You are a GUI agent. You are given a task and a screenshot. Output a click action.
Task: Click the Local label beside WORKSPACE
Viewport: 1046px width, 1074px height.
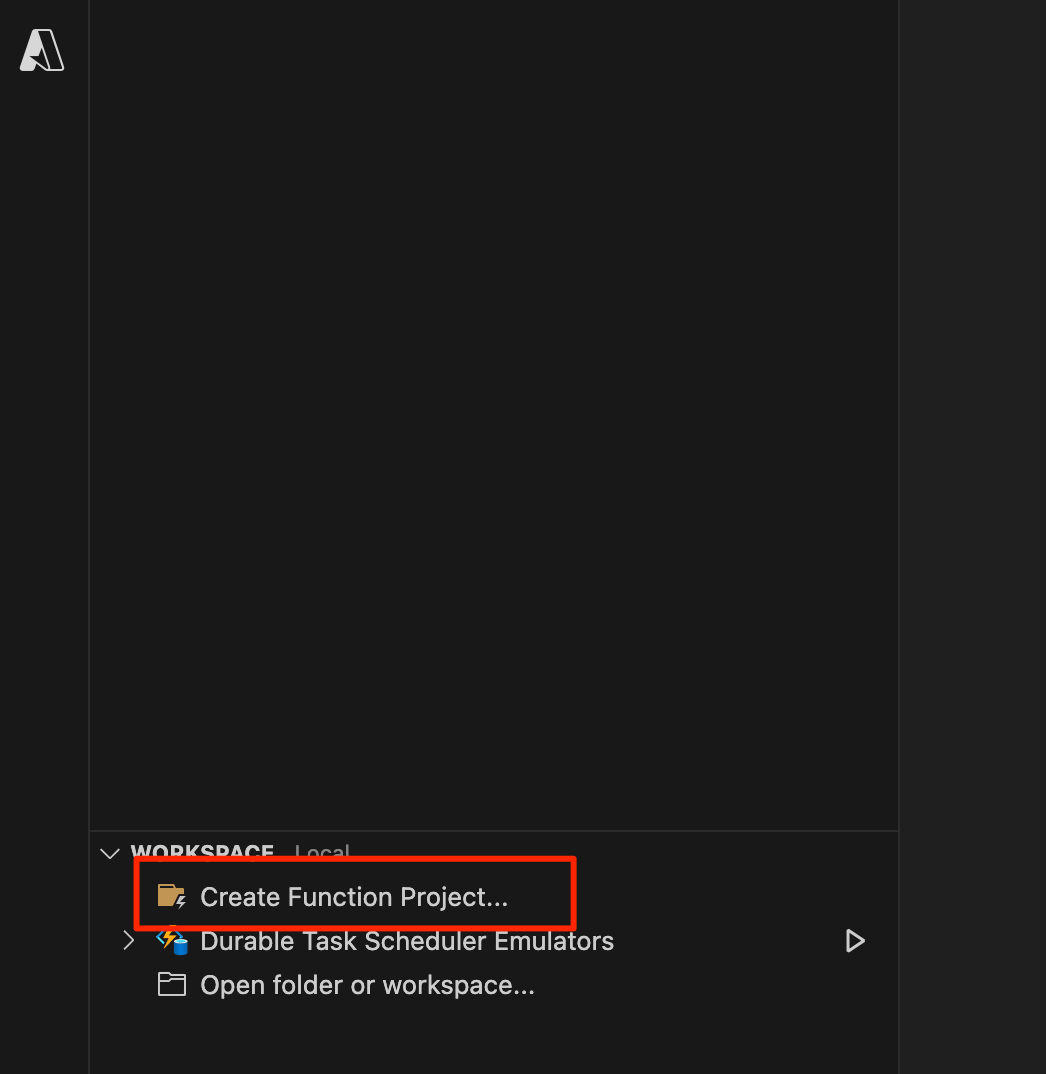pos(322,851)
